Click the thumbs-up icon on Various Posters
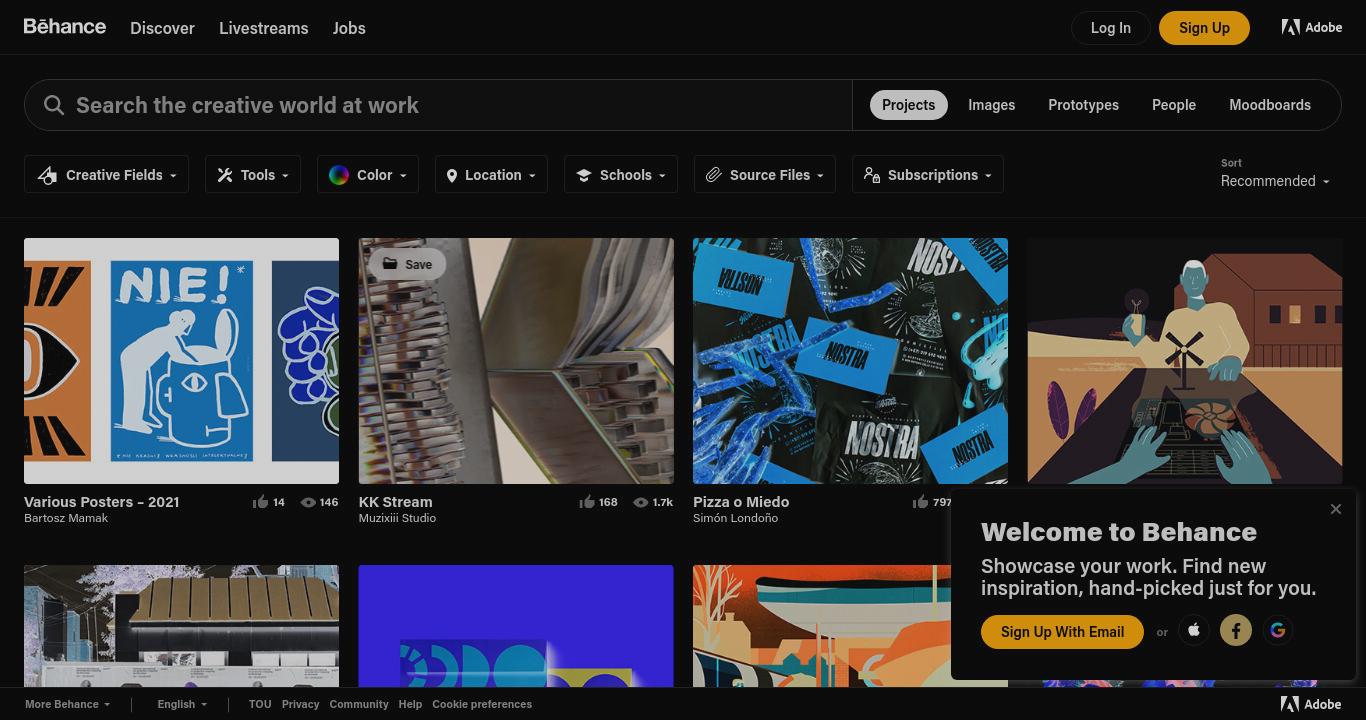The width and height of the screenshot is (1366, 720). 261,502
